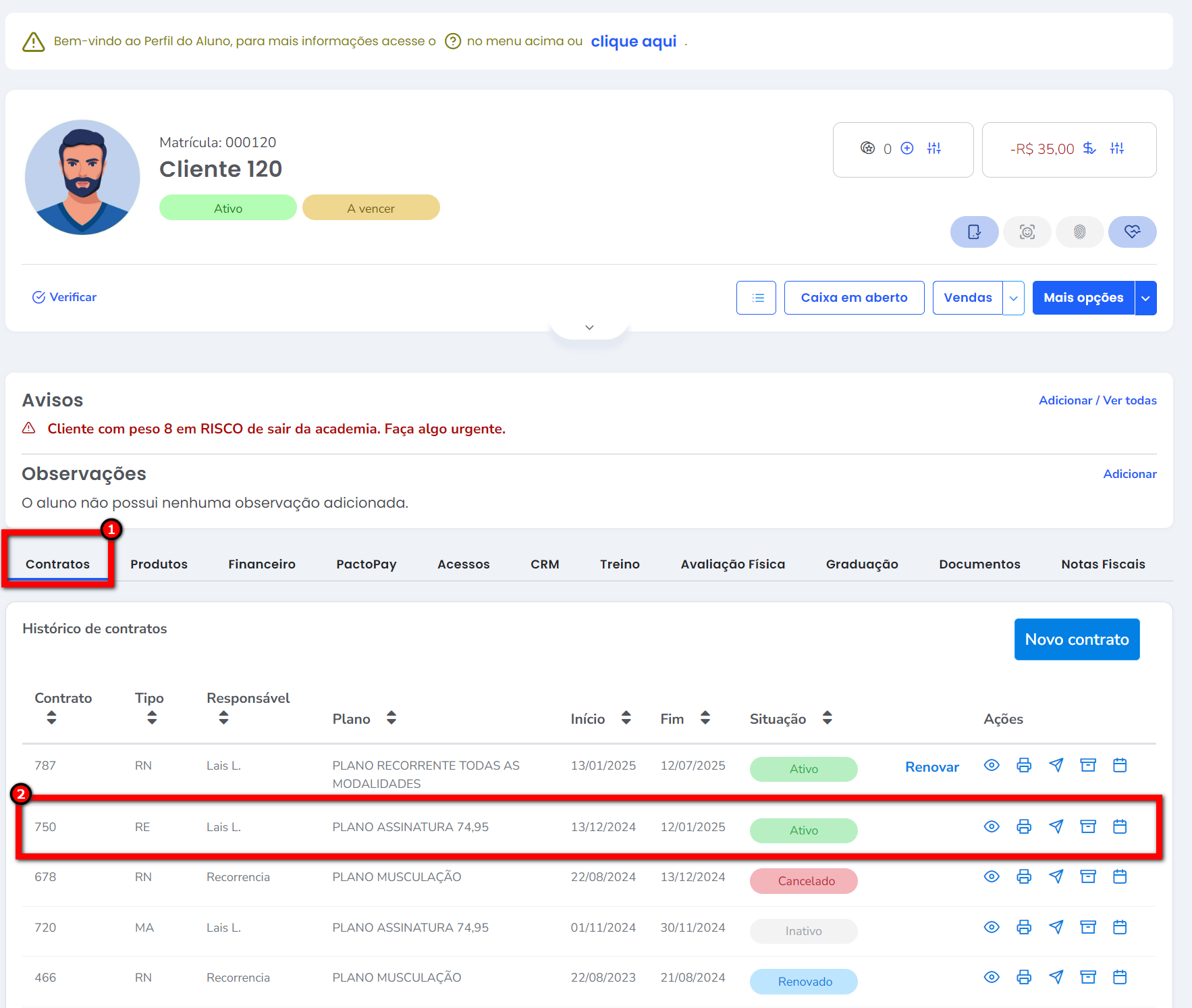The height and width of the screenshot is (1008, 1192).
Task: Open the Vendas dropdown arrow
Action: 1013,298
